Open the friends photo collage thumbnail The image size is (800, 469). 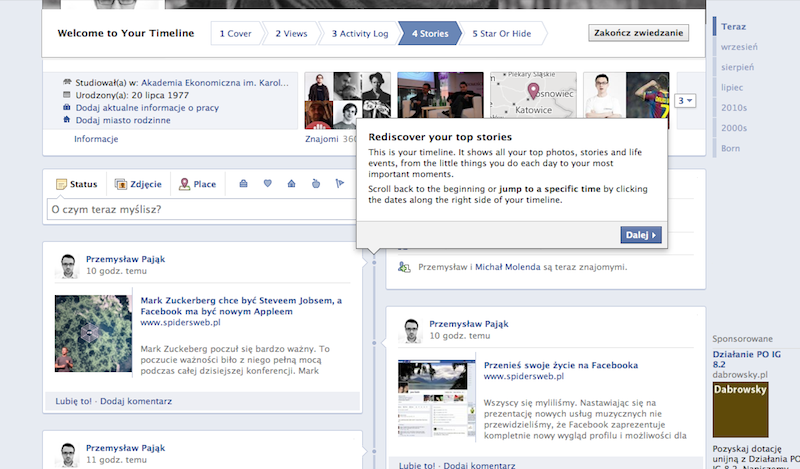coord(347,101)
